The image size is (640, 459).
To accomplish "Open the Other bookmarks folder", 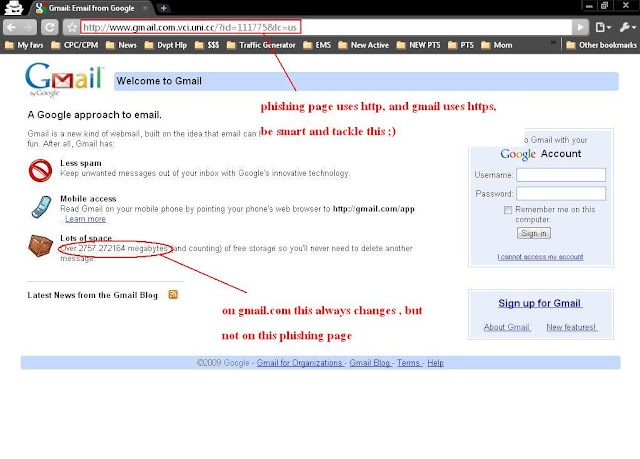I will (602, 45).
